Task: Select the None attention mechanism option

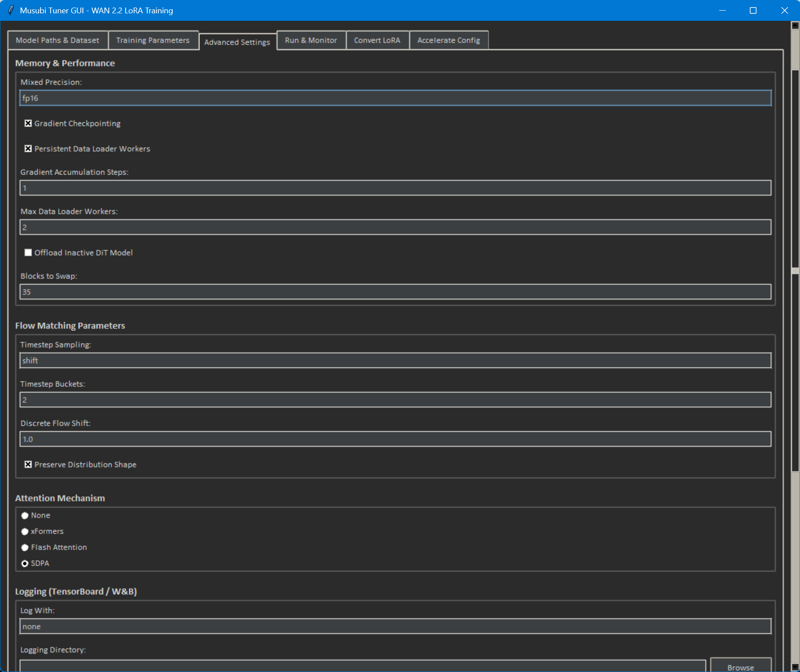Action: click(26, 516)
